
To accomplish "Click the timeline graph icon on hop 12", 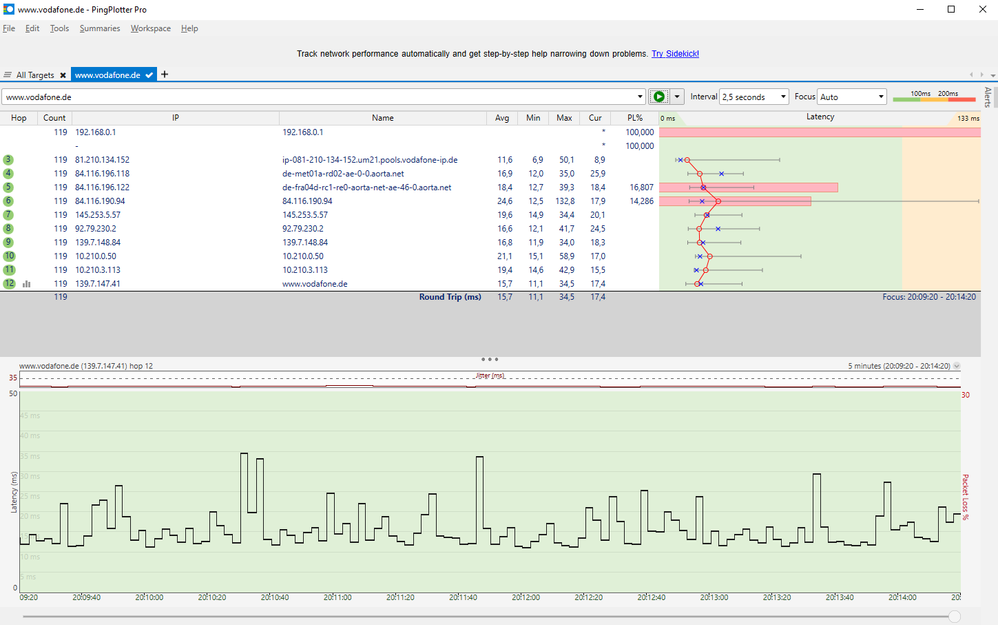I will click(x=27, y=284).
